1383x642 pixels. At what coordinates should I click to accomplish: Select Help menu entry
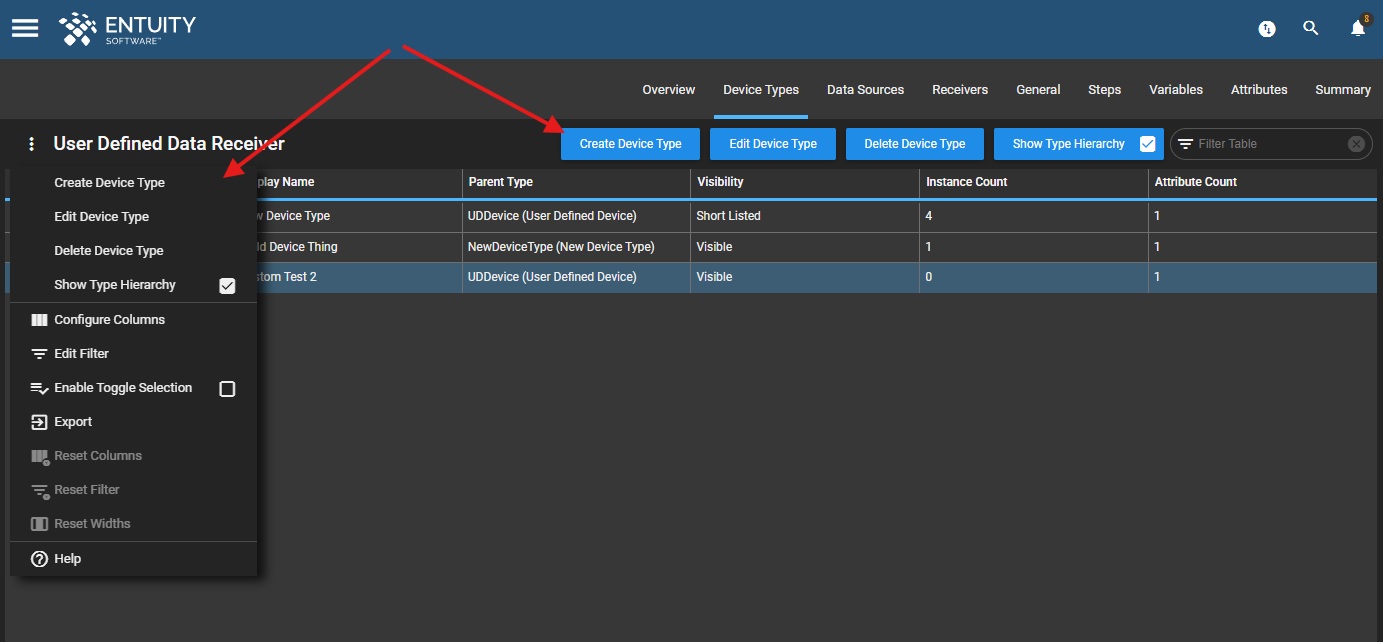click(x=133, y=559)
